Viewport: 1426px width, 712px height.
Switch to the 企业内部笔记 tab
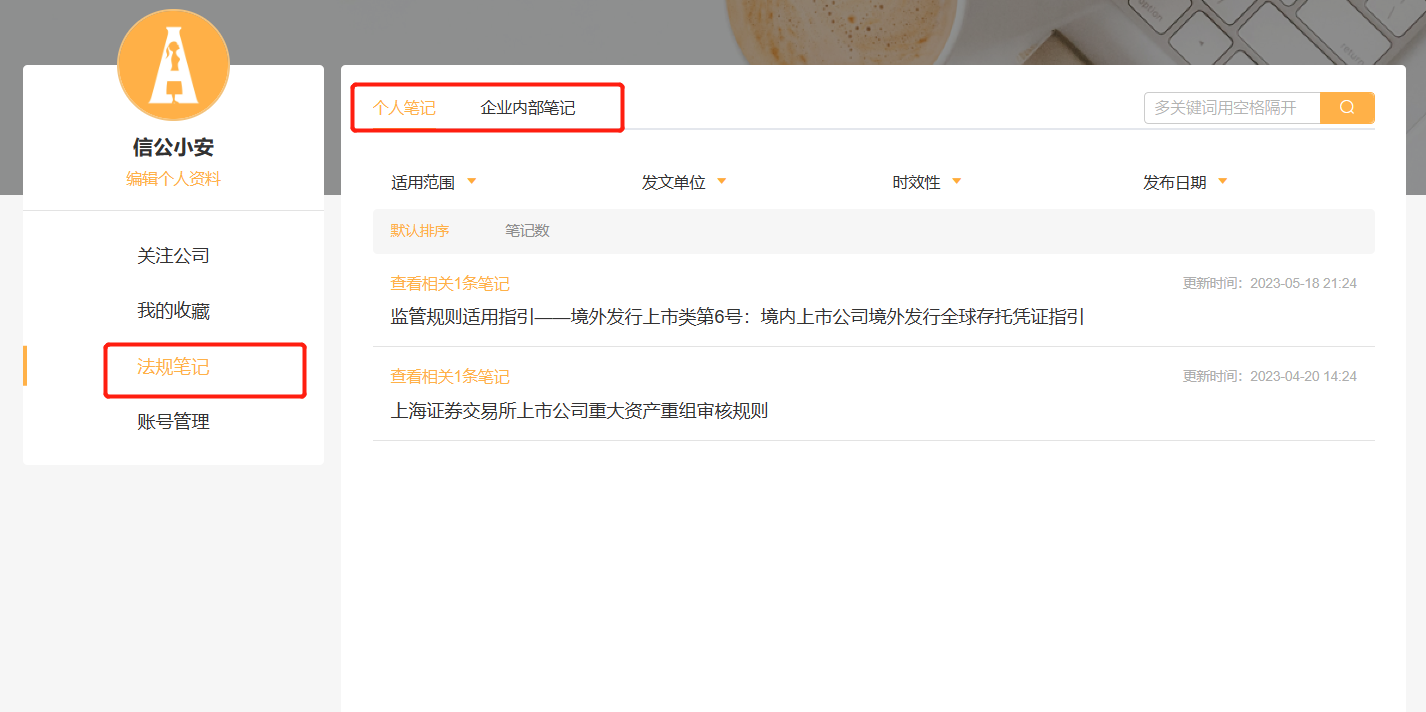528,108
